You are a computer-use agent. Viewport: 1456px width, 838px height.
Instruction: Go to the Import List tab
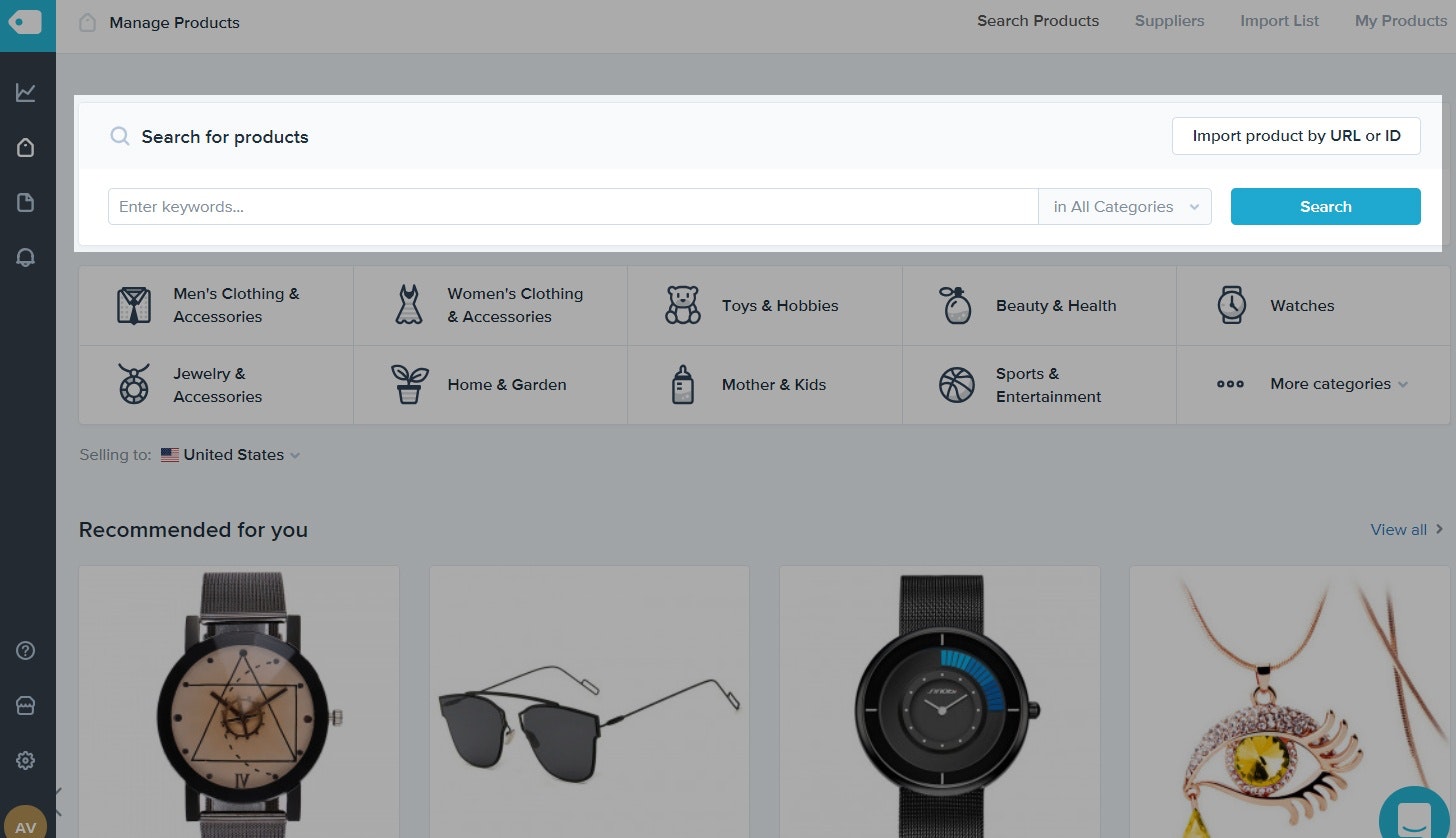coord(1279,21)
